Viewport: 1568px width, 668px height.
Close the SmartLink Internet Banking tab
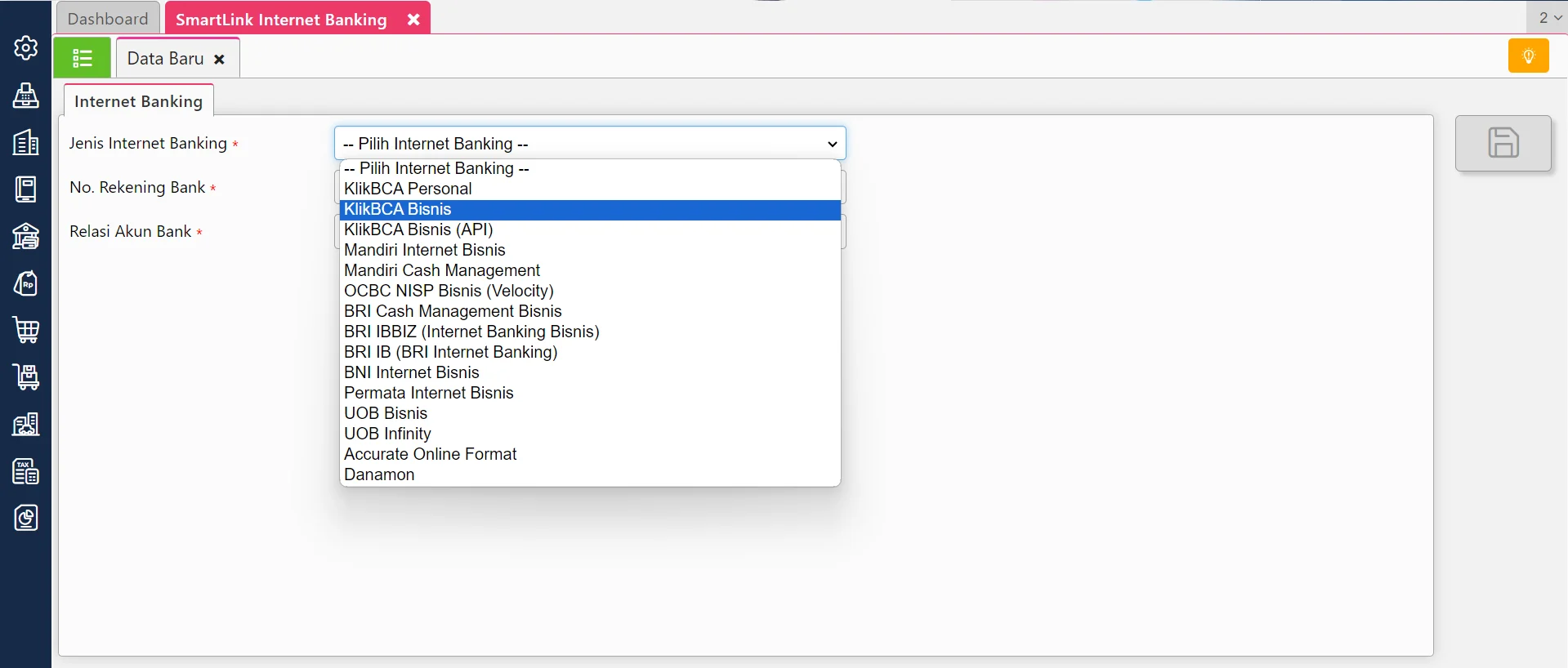(413, 20)
